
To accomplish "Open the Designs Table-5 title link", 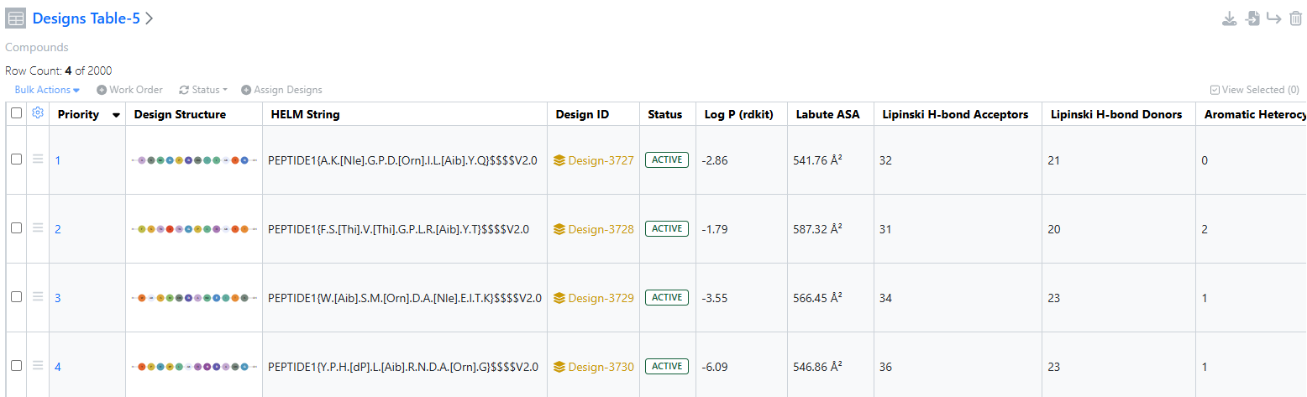I will point(86,19).
